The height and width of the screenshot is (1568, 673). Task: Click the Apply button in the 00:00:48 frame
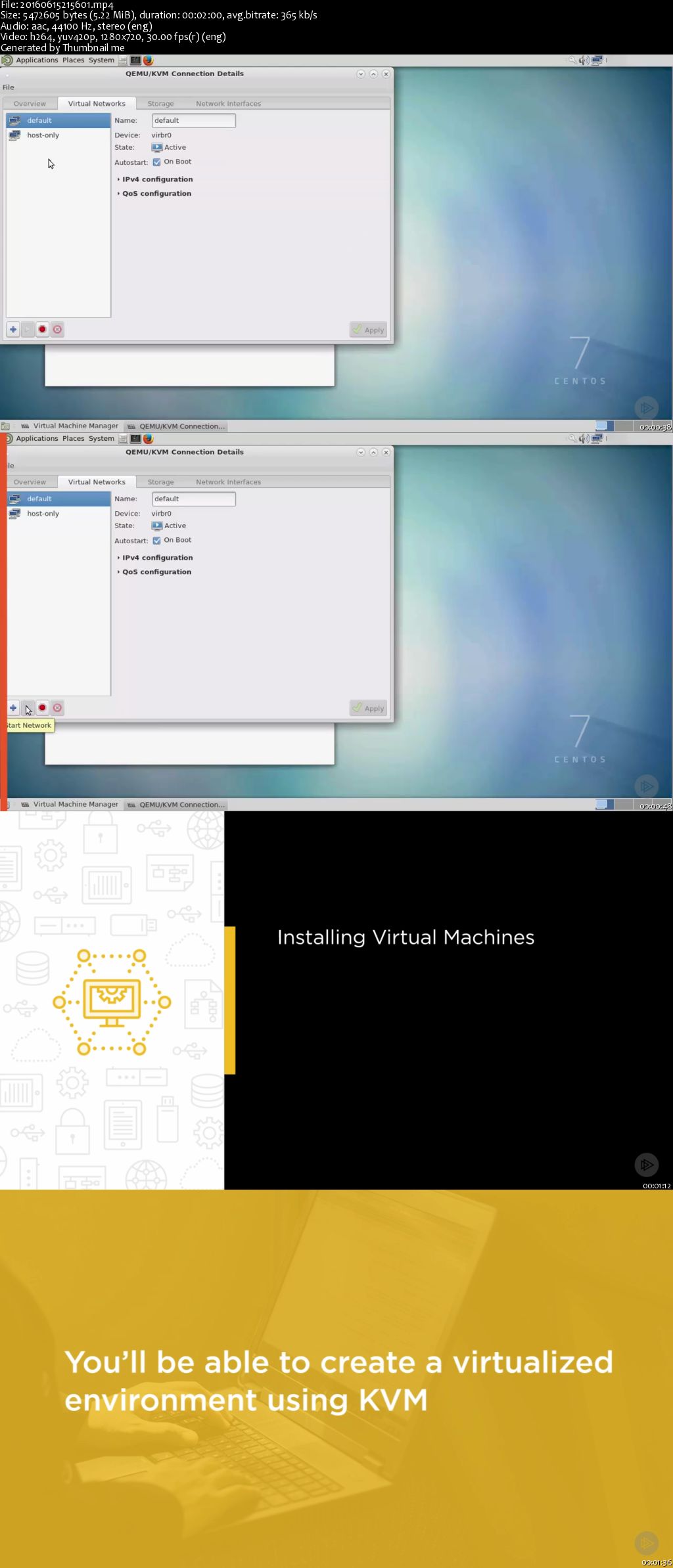(x=368, y=708)
